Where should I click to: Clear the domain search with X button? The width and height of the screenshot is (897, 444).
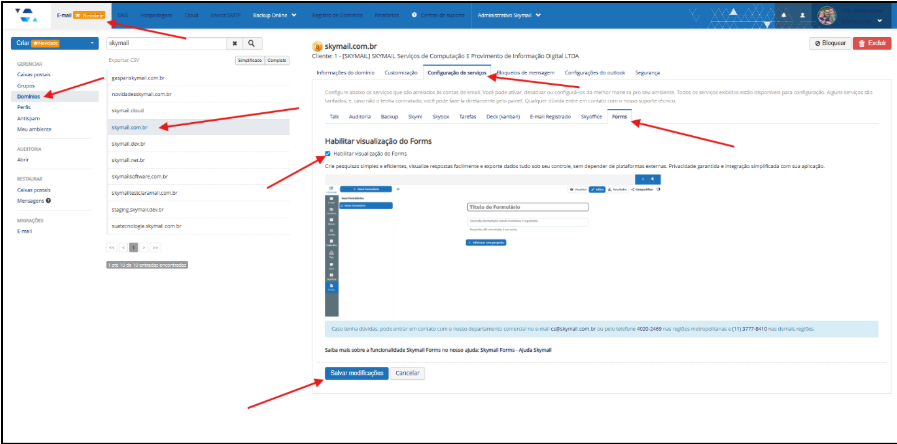point(235,44)
